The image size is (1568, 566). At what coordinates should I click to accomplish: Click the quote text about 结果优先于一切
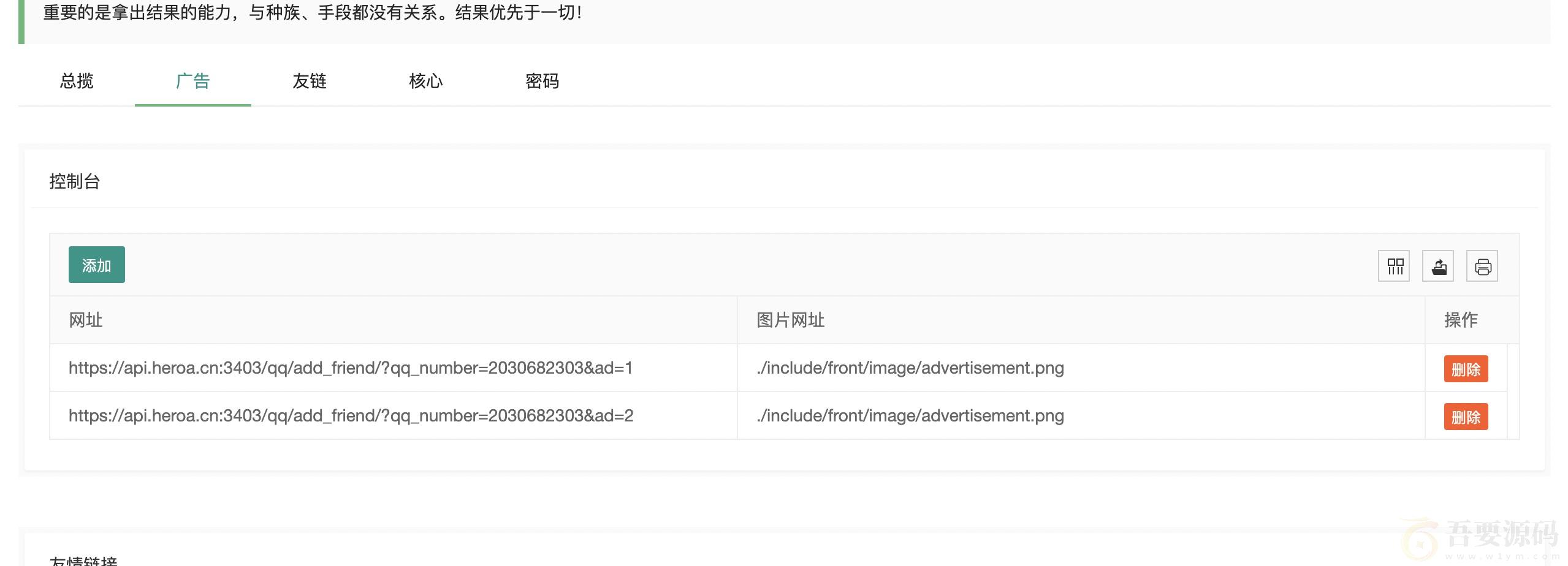click(x=313, y=12)
